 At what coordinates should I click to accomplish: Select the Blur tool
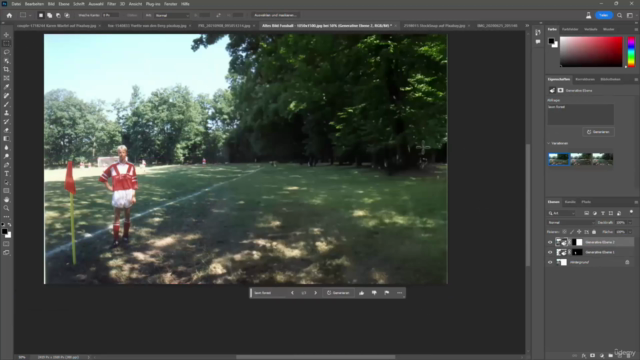coord(6,148)
